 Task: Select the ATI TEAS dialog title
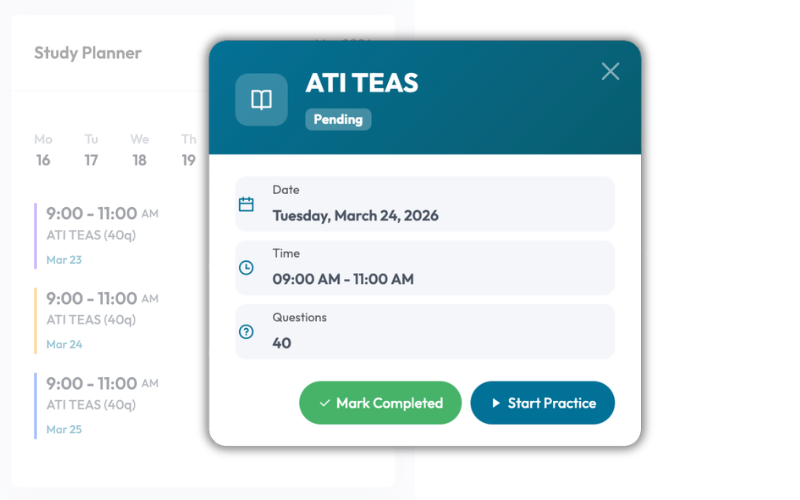click(362, 83)
